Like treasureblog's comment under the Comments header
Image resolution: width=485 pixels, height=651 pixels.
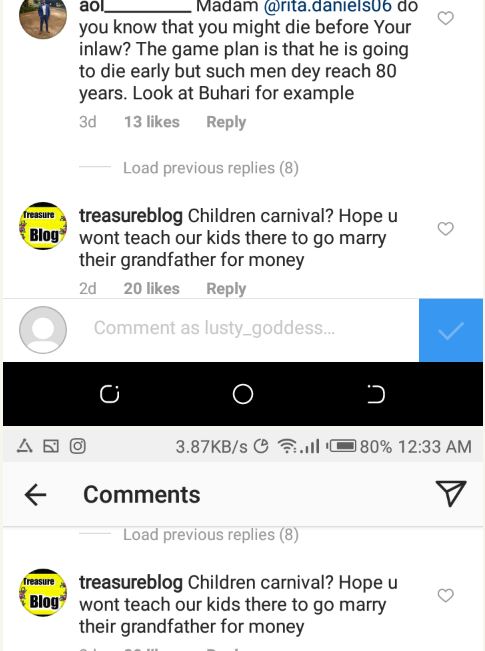coord(446,595)
